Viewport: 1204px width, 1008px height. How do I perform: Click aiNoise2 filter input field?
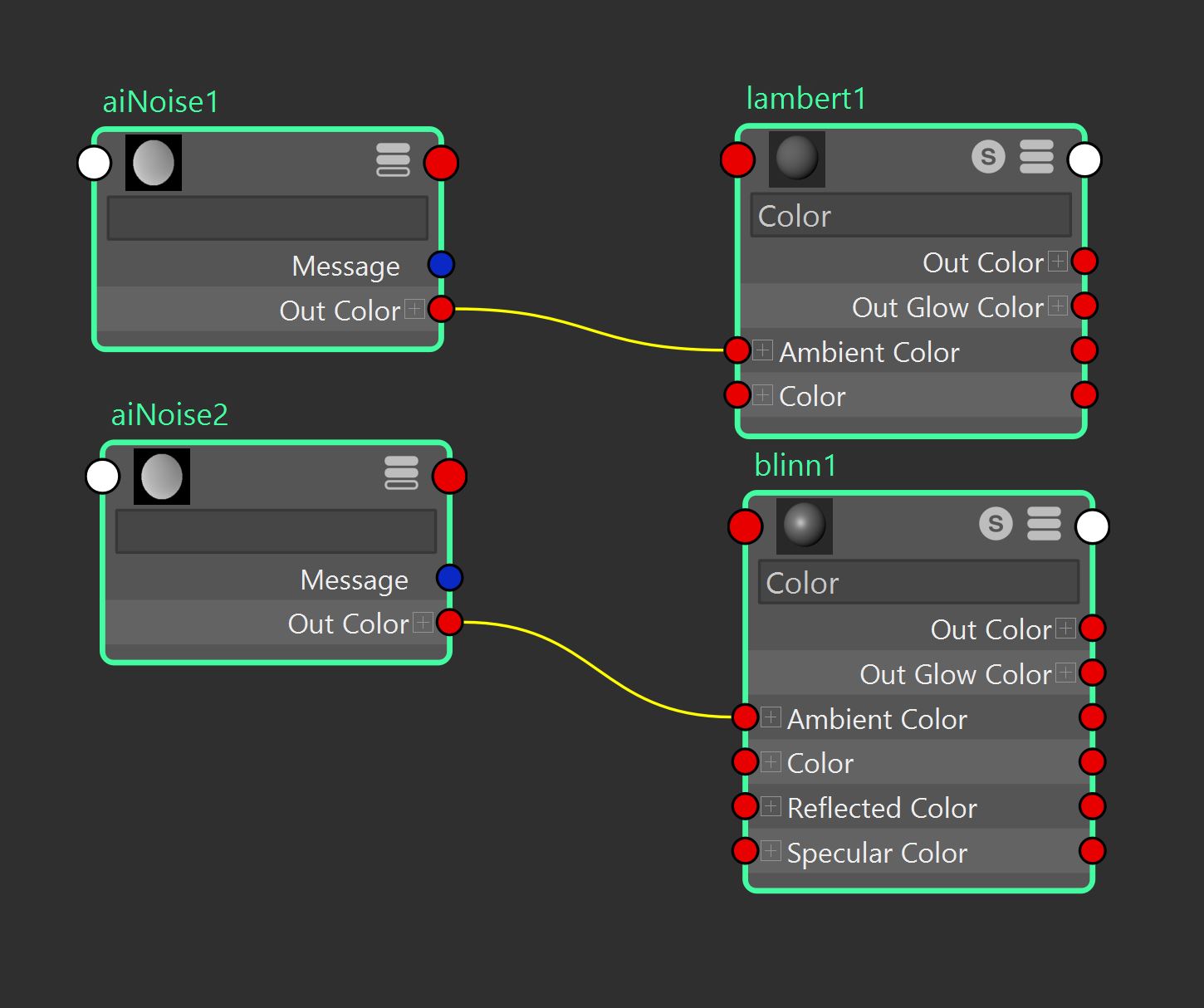[x=276, y=531]
